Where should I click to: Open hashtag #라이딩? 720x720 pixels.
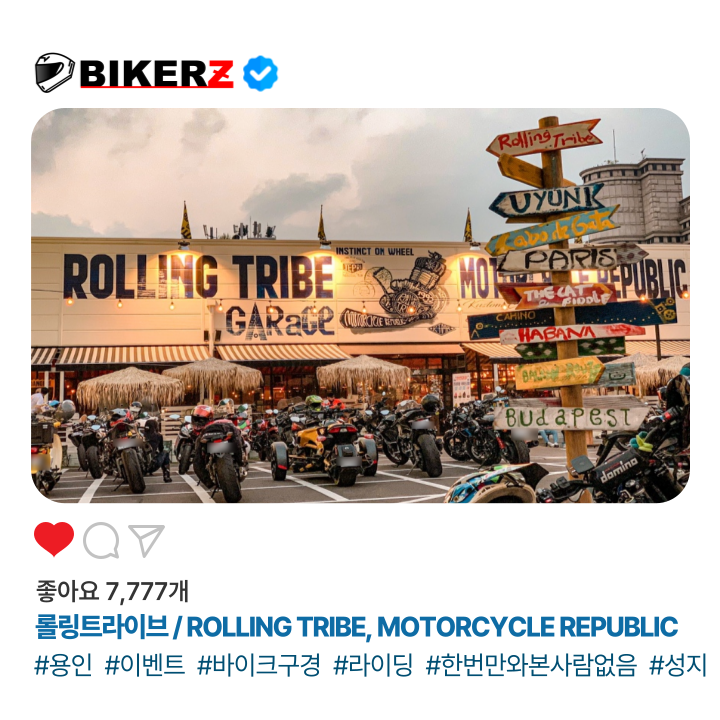(373, 665)
